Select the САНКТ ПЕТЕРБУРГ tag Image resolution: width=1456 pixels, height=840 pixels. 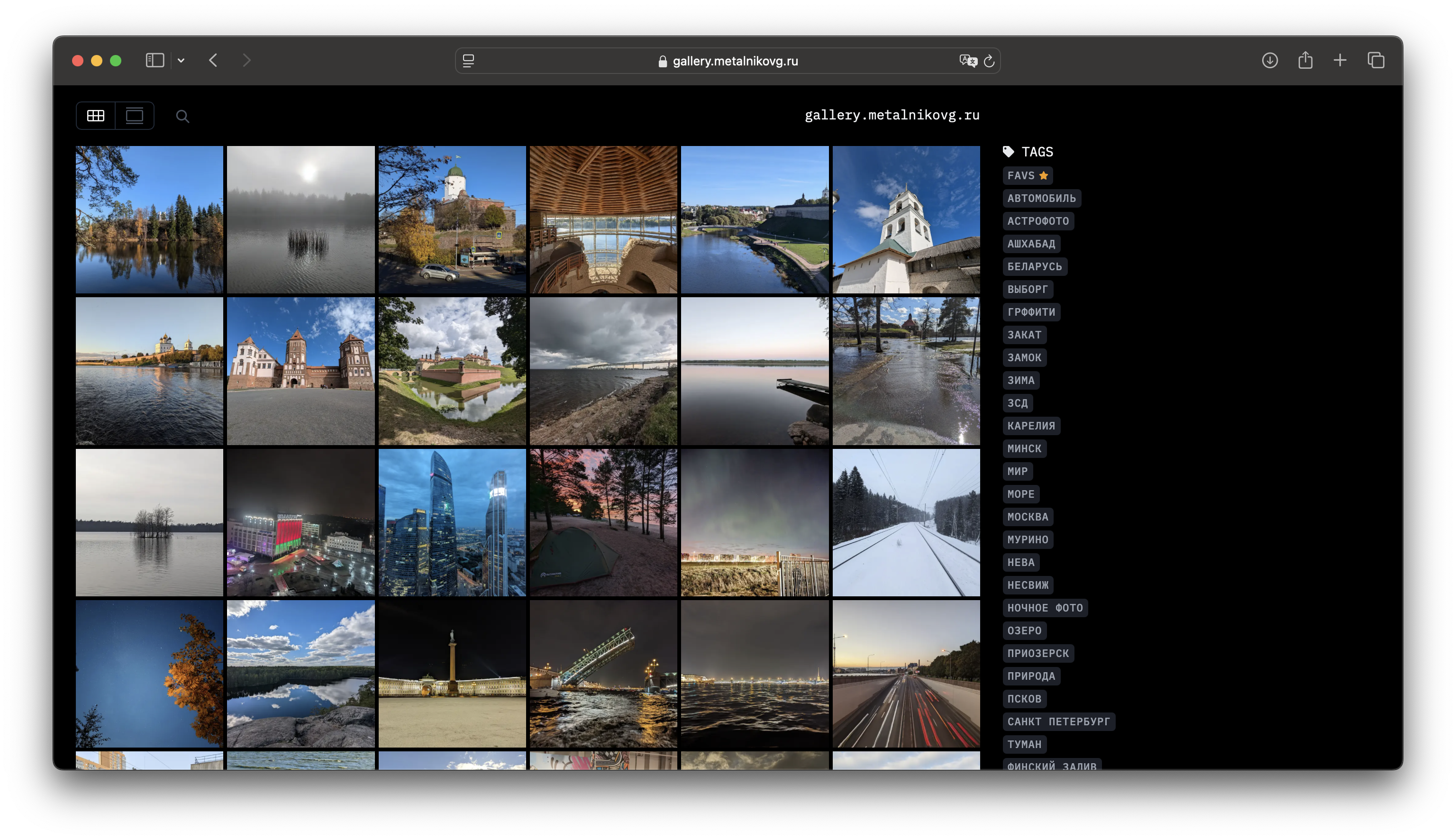(1058, 721)
